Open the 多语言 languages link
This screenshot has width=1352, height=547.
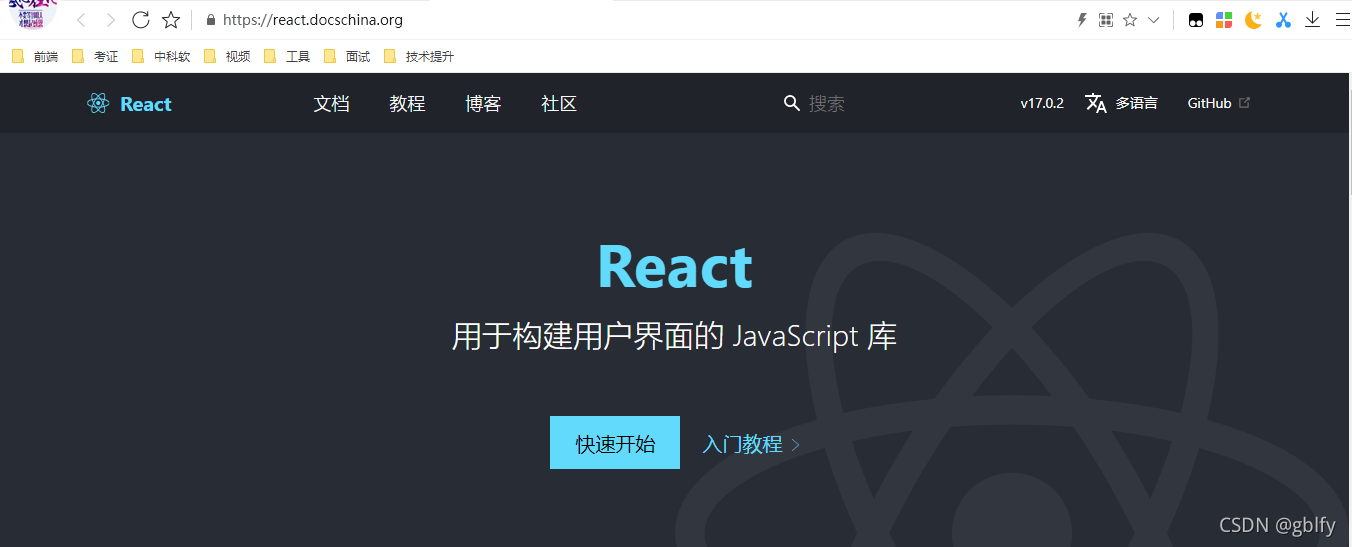[1137, 103]
